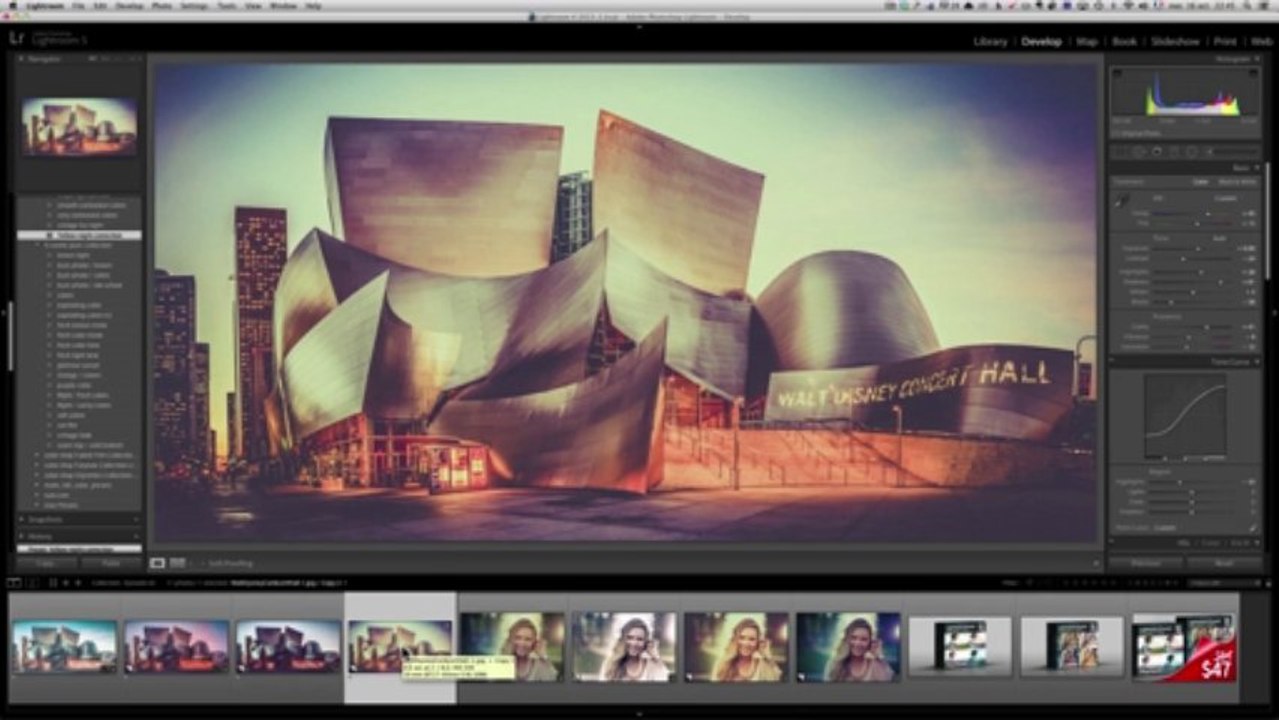This screenshot has height=720, width=1279.
Task: Pick the White Balance eyedropper in Basic panel
Action: click(1121, 201)
